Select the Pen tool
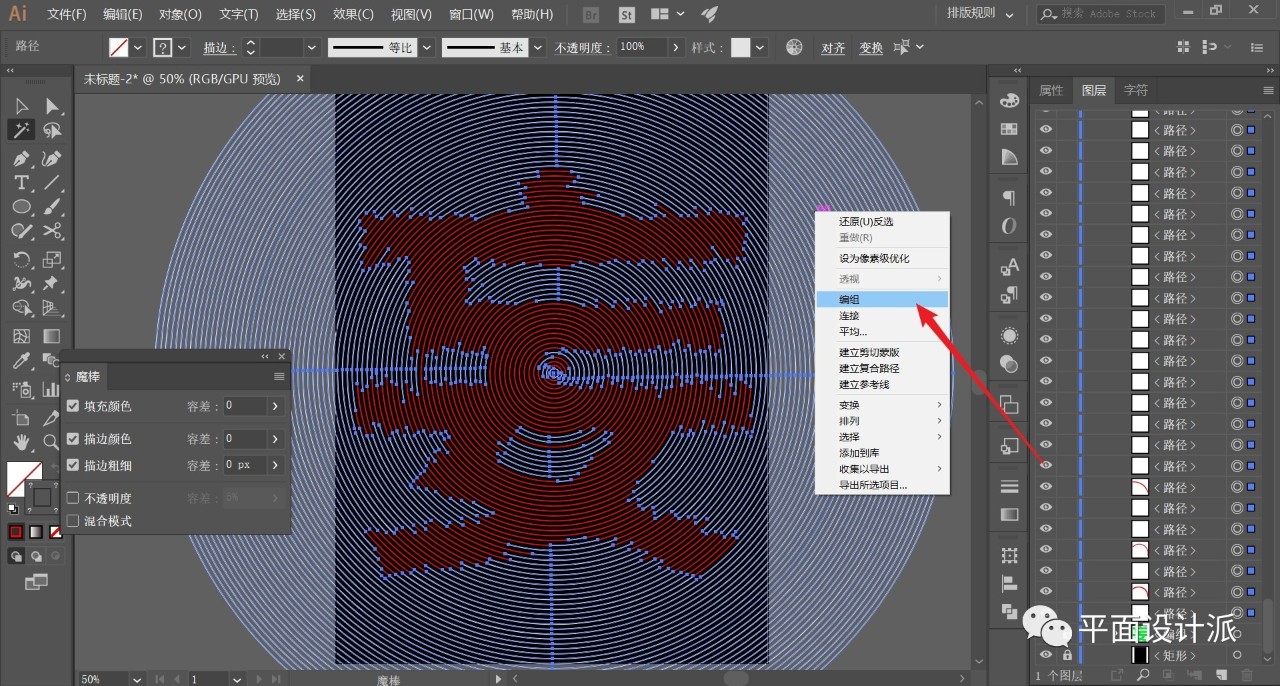1280x686 pixels. (22, 158)
